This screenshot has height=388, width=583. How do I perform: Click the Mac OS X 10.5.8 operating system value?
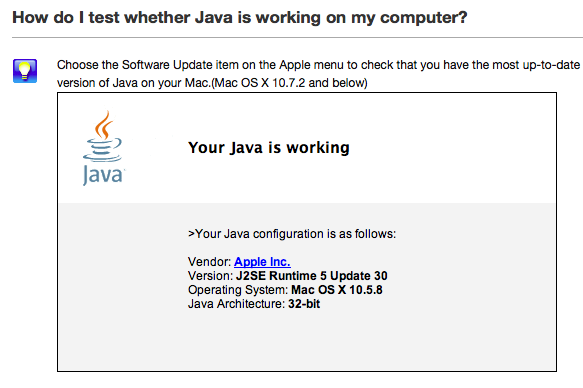337,290
